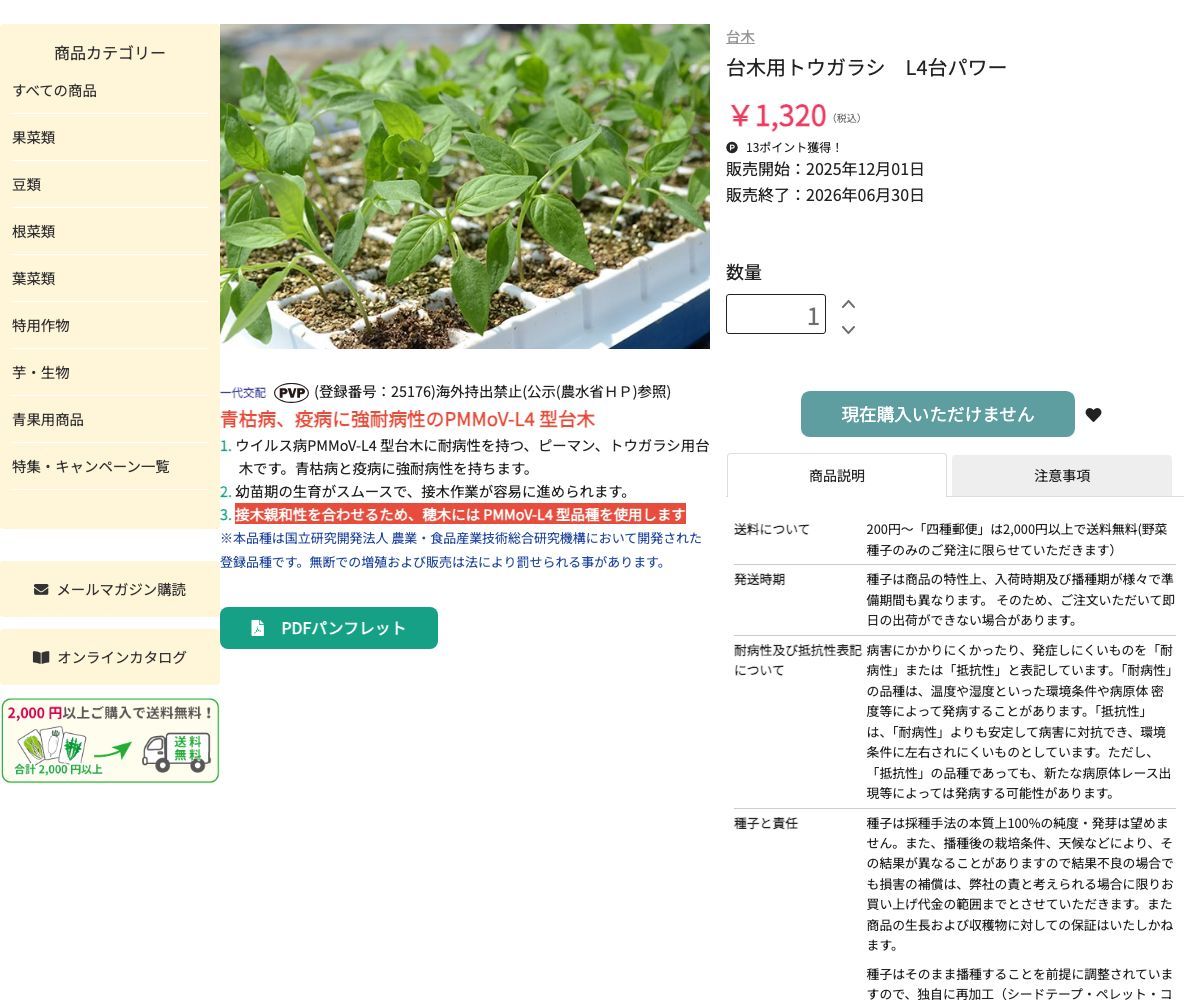Click the 2,000円以上ご購入で送料無料 banner
This screenshot has width=1200, height=1000.
click(x=110, y=740)
